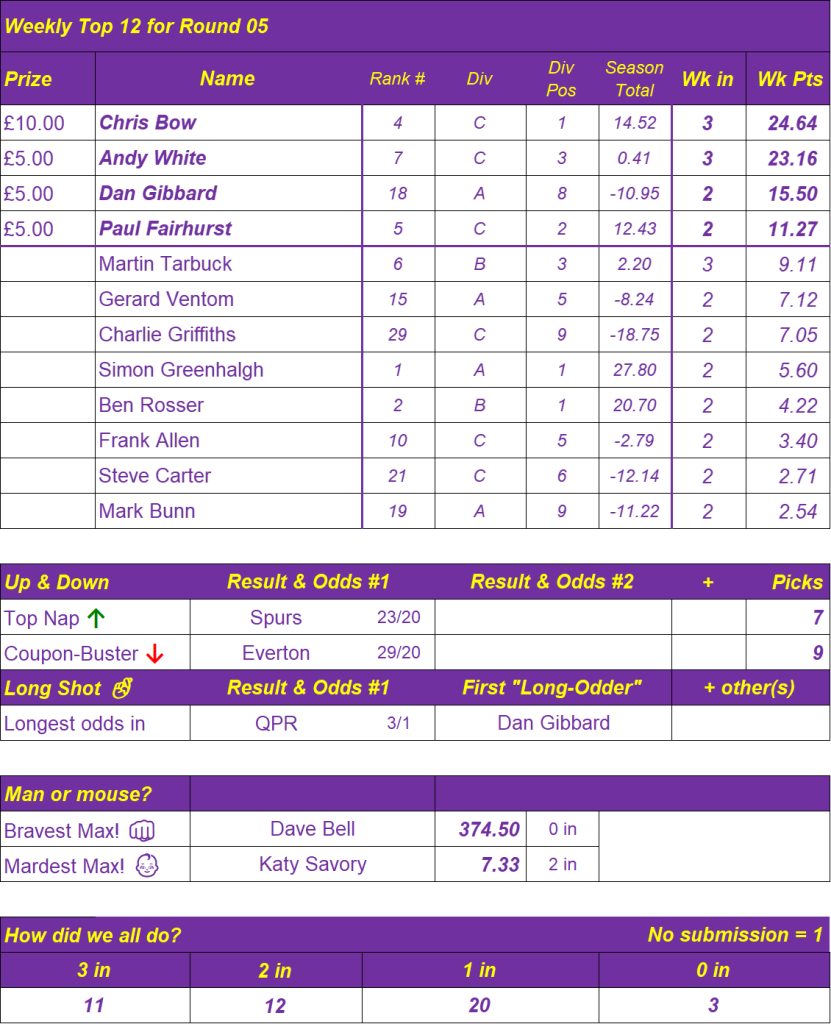Click the fist icon beside Bravest Max!
Viewport: 831px width, 1024px height.
[142, 831]
